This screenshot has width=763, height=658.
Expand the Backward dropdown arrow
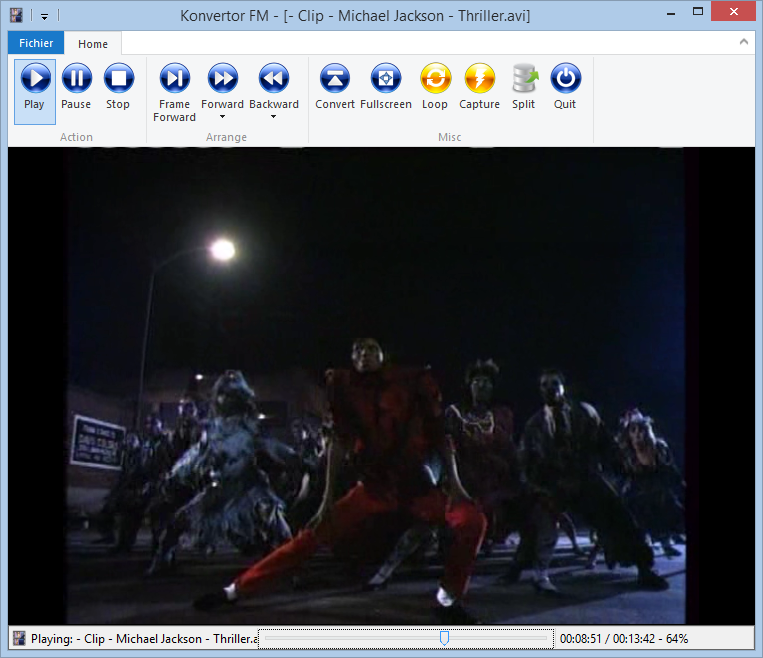(x=273, y=117)
